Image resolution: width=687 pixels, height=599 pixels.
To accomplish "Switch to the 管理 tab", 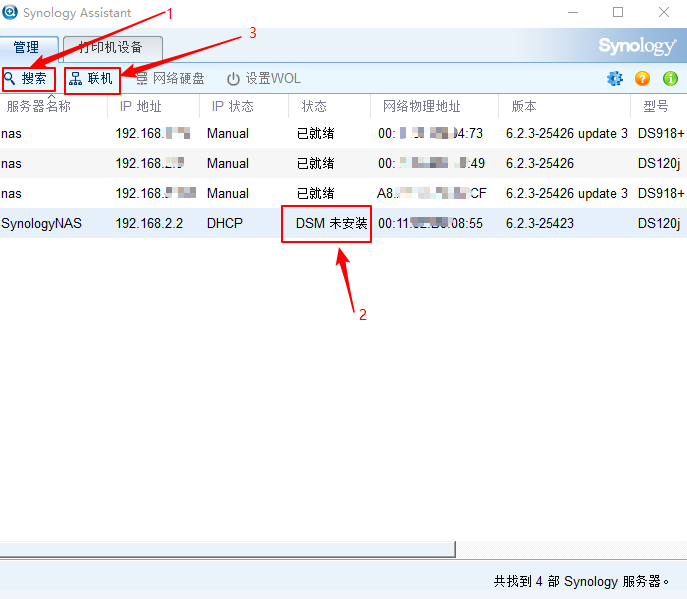I will 29,48.
